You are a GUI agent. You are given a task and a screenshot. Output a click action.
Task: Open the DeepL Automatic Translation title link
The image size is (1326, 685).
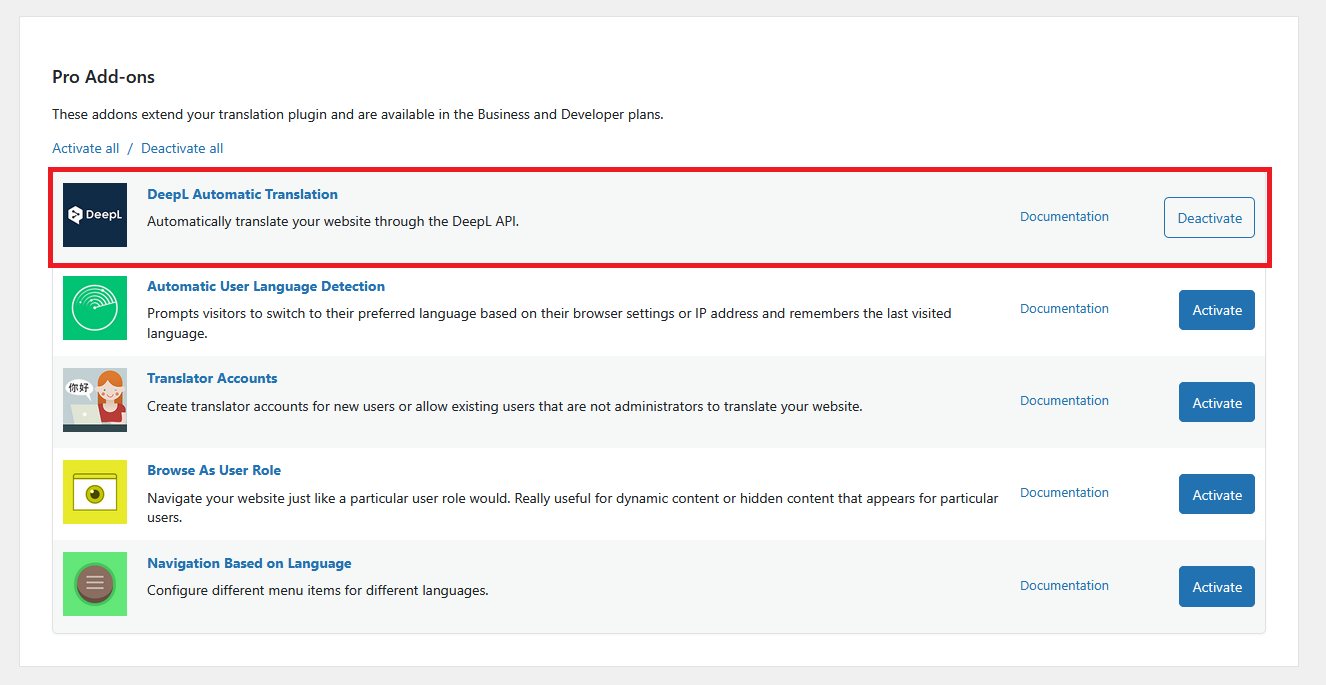[242, 194]
